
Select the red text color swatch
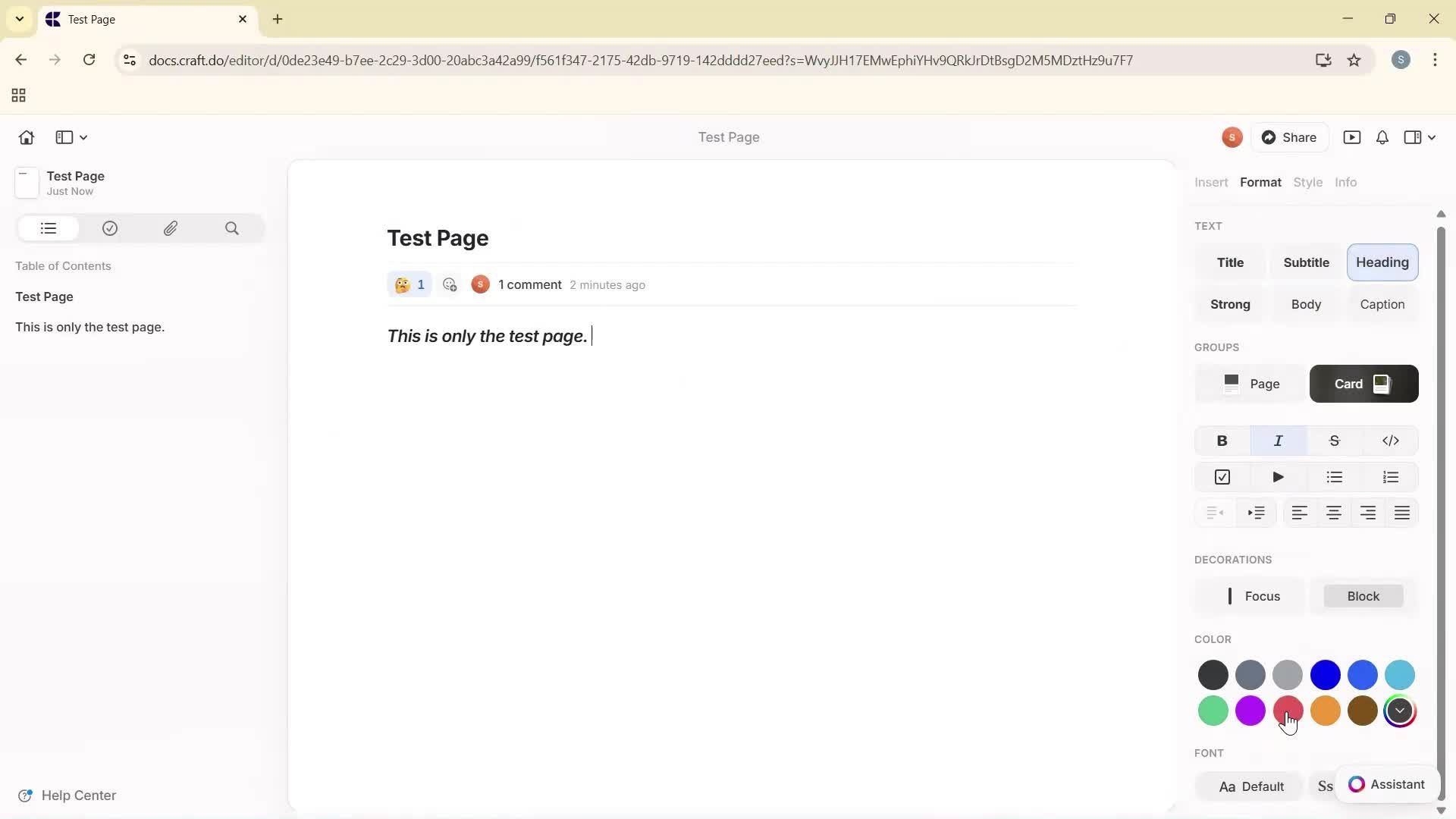pos(1288,711)
